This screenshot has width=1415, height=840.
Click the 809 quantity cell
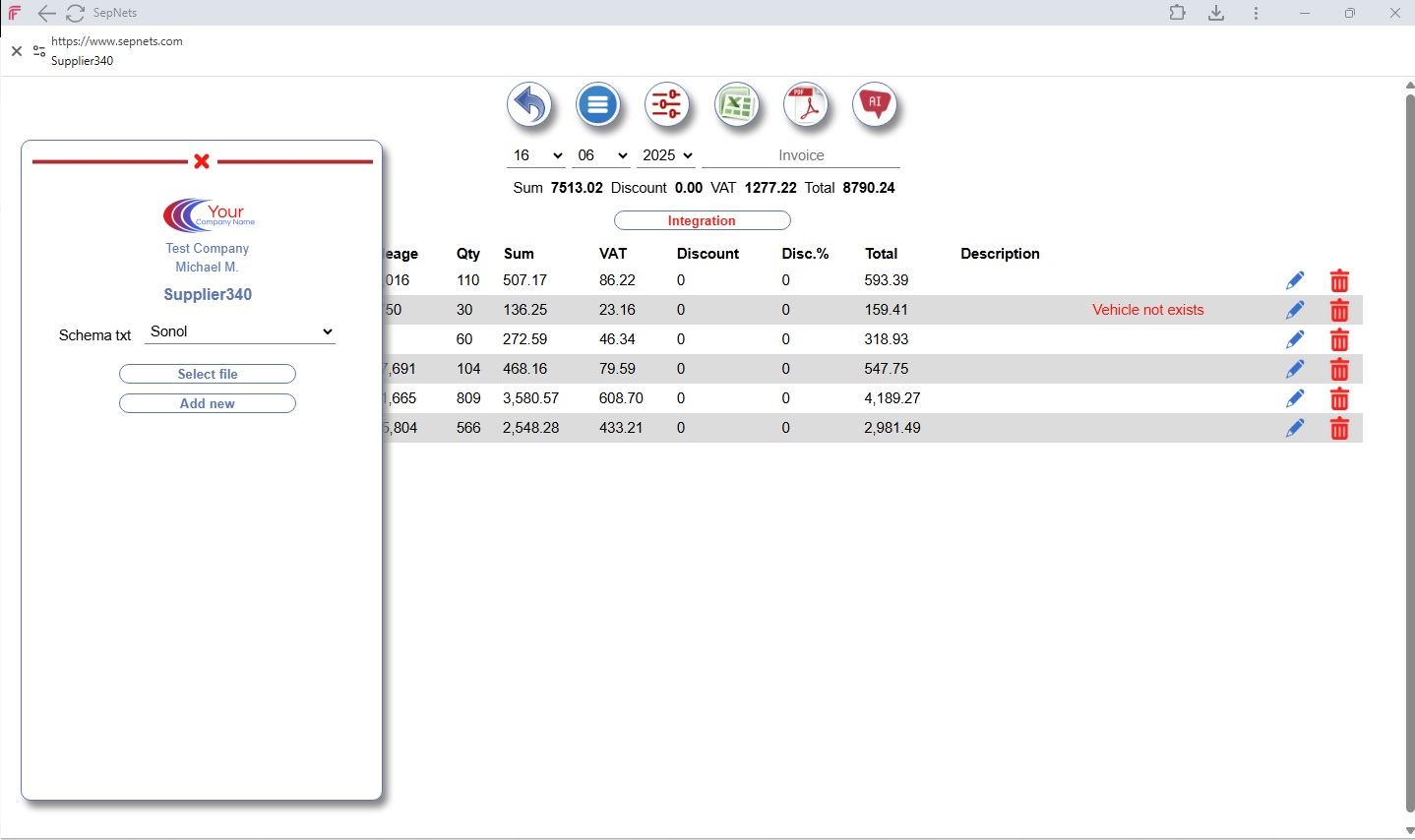click(468, 398)
